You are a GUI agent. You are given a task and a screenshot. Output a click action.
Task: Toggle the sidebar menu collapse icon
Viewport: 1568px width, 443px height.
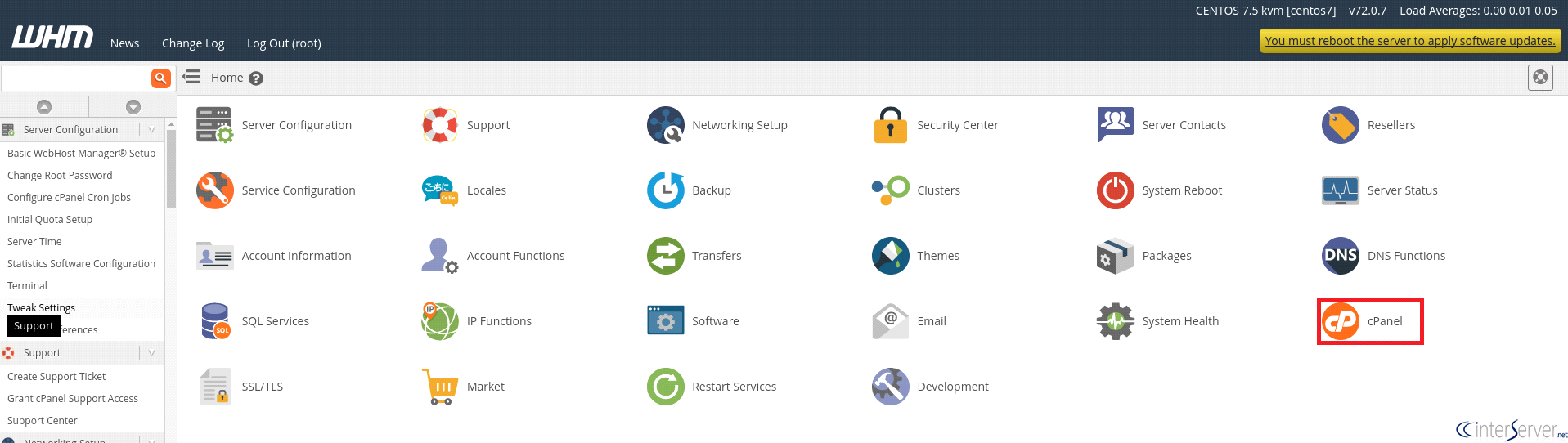(191, 77)
